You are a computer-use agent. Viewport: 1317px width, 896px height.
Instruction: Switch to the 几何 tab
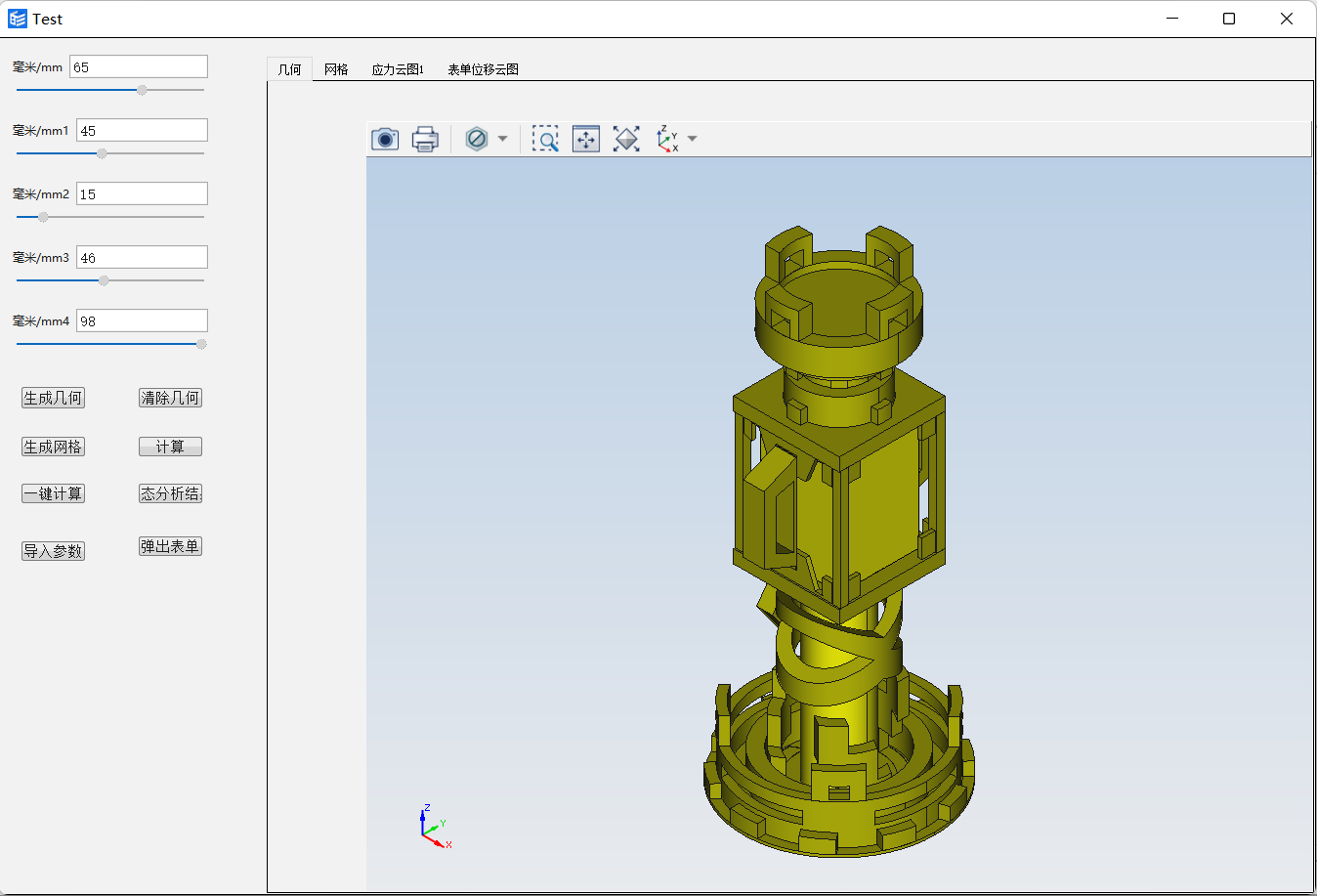point(289,69)
